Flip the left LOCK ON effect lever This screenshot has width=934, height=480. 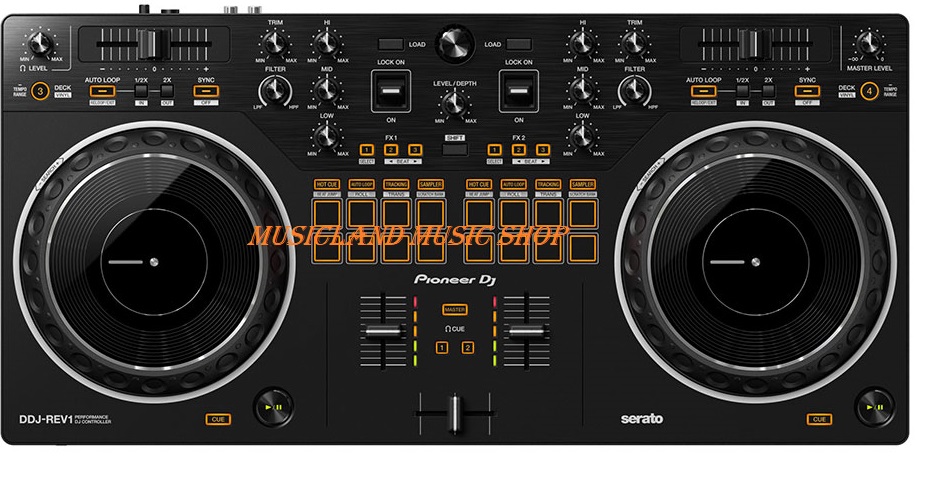[x=391, y=91]
